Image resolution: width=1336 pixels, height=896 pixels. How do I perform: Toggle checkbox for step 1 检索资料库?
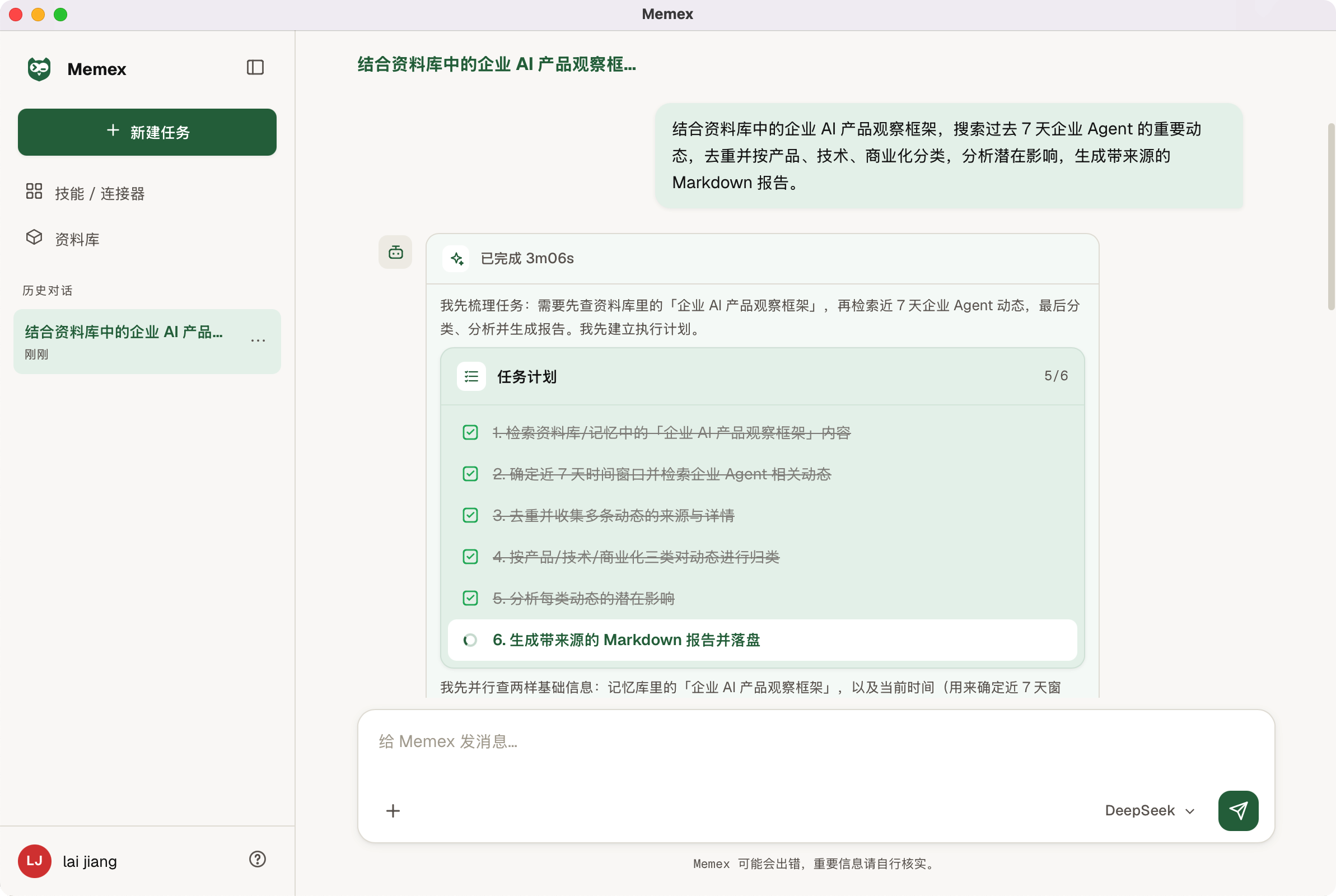pos(470,432)
